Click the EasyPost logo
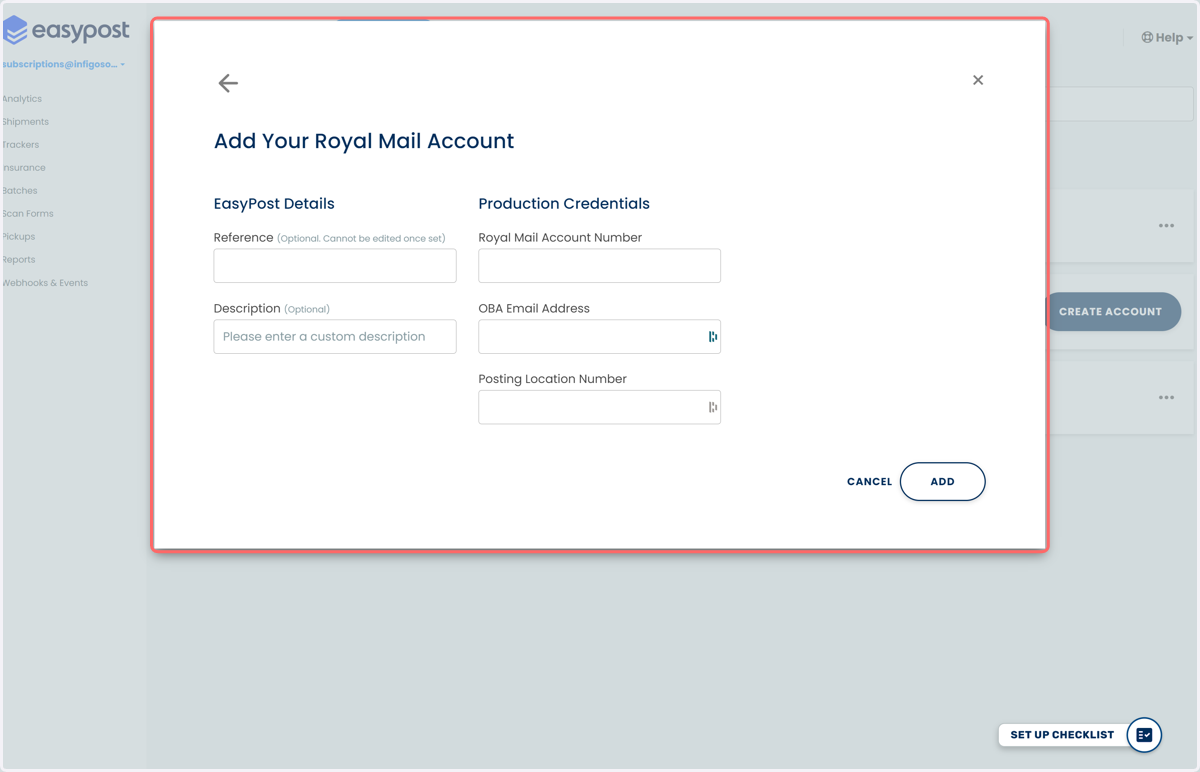Screen dimensions: 1200x772 pos(67,31)
